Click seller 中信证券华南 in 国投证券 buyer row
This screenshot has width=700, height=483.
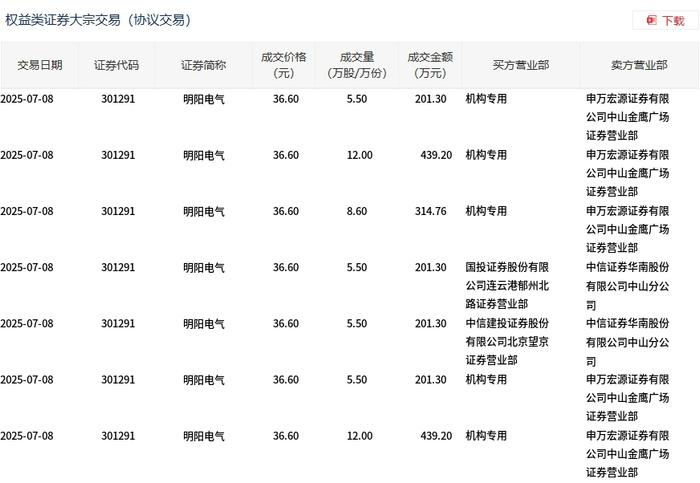(x=628, y=286)
